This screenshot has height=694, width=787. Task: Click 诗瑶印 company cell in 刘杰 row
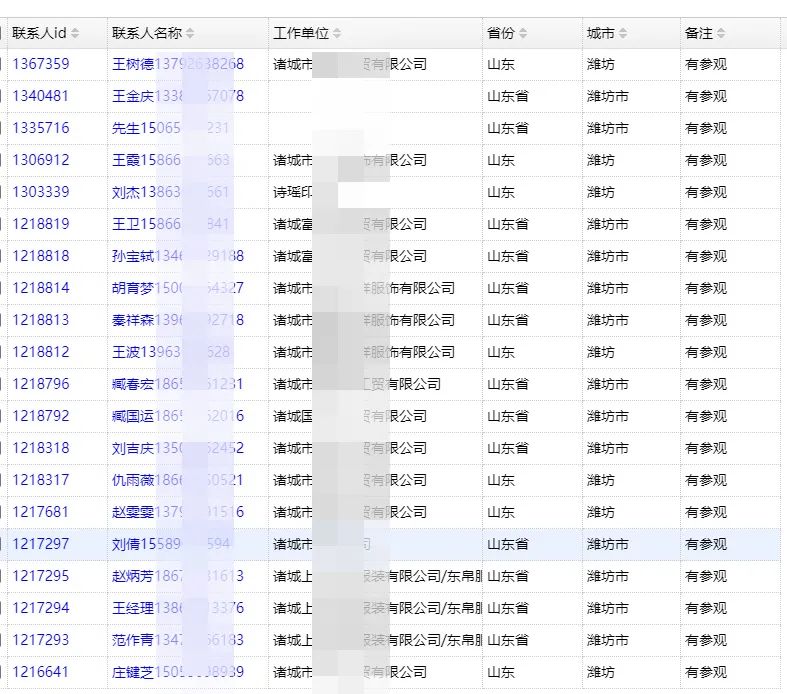click(x=292, y=192)
